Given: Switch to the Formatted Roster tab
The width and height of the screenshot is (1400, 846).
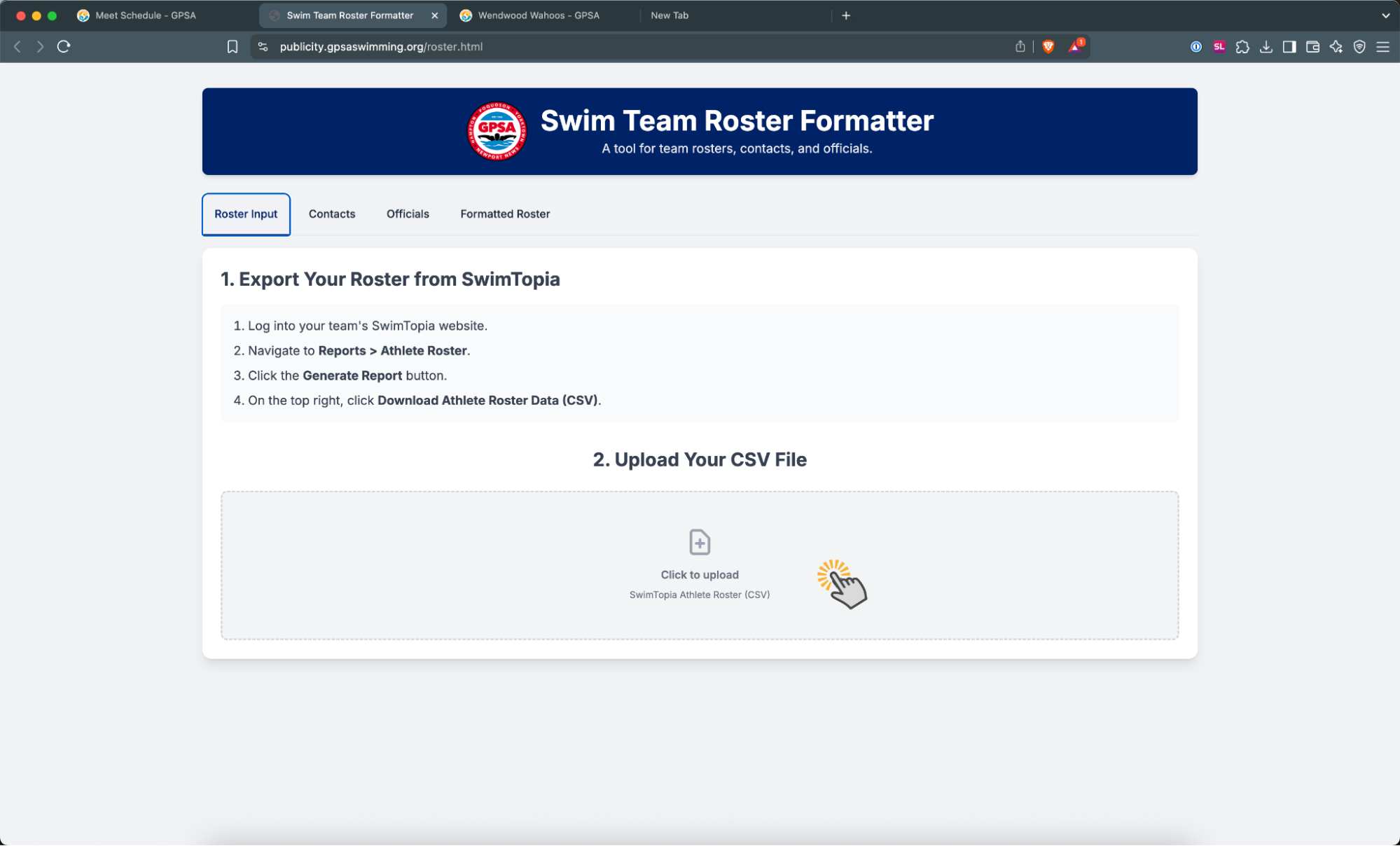Looking at the screenshot, I should pyautogui.click(x=505, y=214).
